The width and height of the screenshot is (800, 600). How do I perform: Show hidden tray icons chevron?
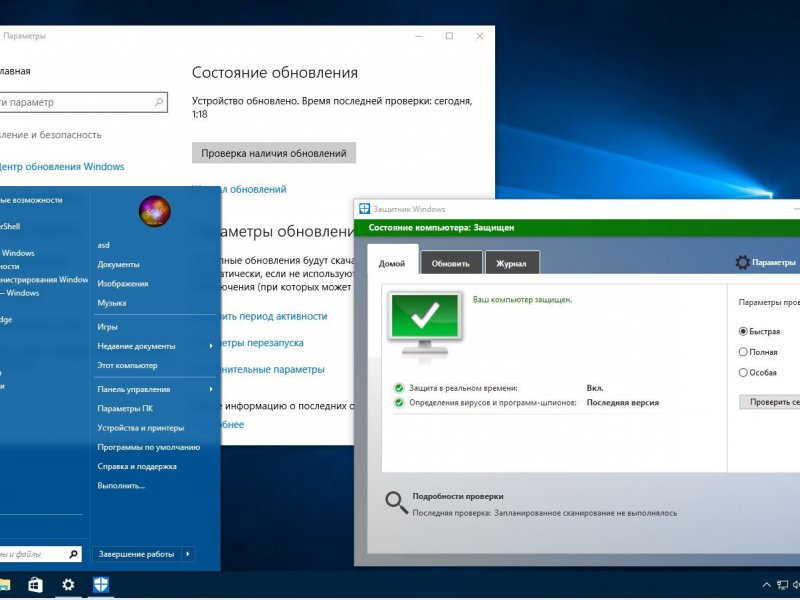[x=766, y=585]
